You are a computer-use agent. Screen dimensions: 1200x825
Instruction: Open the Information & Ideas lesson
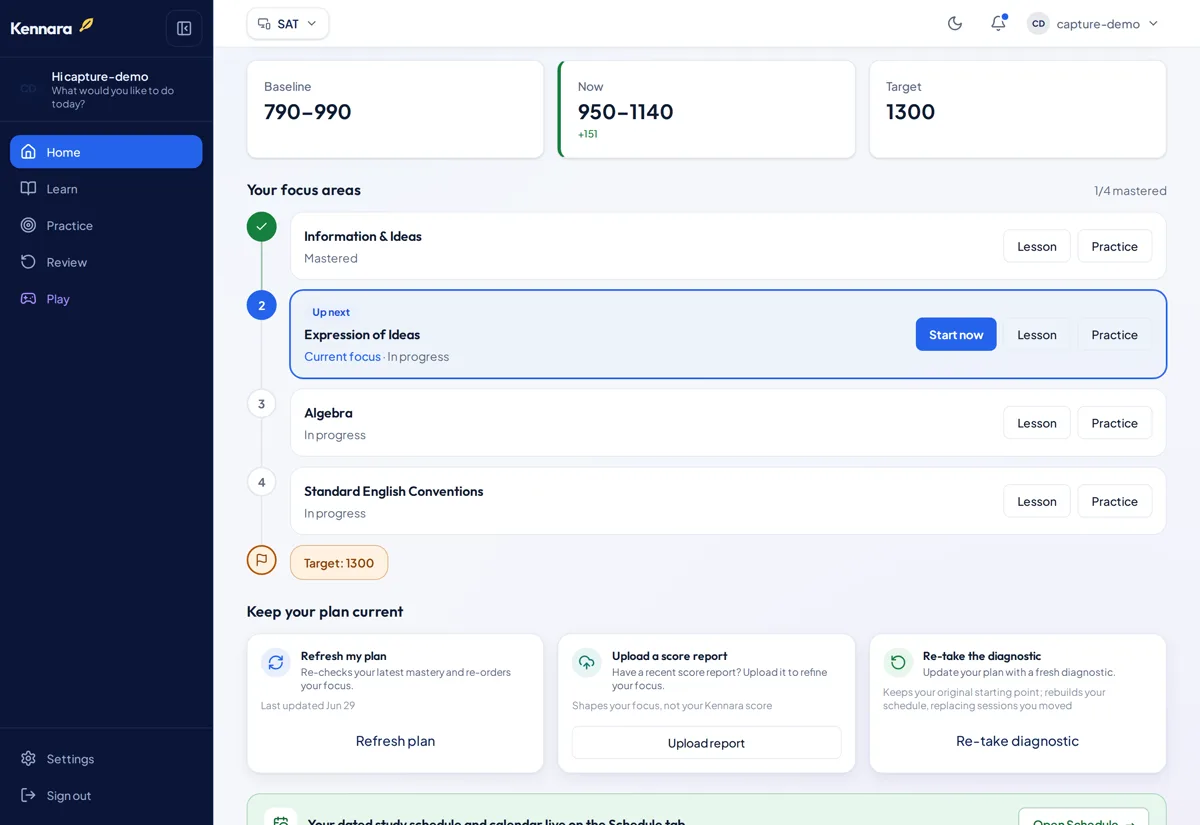point(1037,246)
